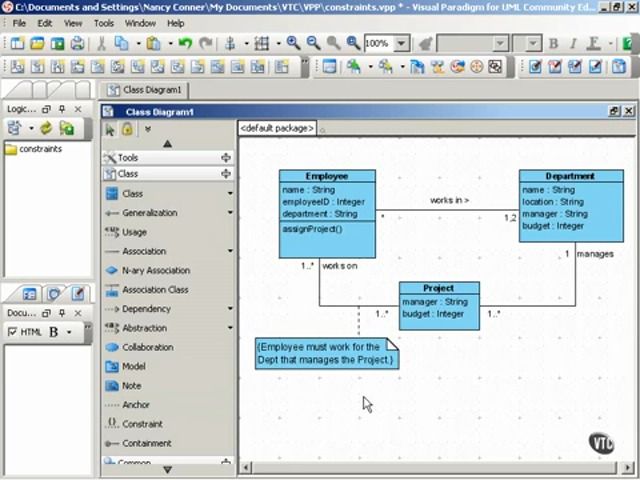Click the horizontal scrollbar right arrow
The image size is (640, 480).
click(x=629, y=467)
